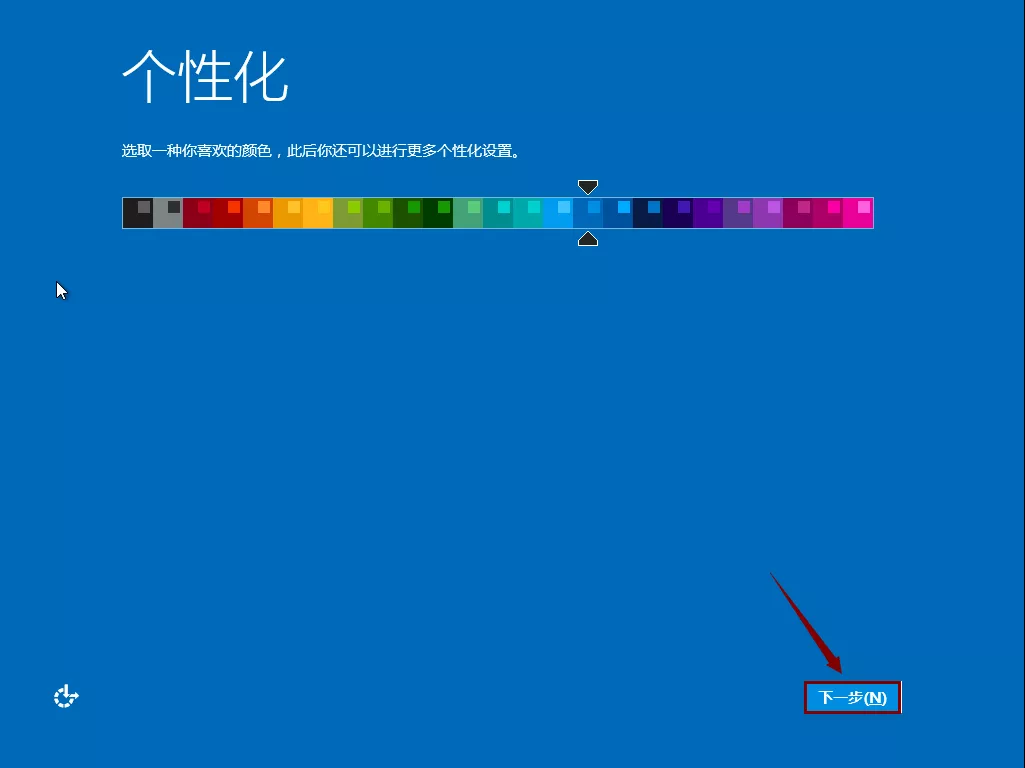Select the currently marked blue swatch
The height and width of the screenshot is (768, 1025).
588,213
